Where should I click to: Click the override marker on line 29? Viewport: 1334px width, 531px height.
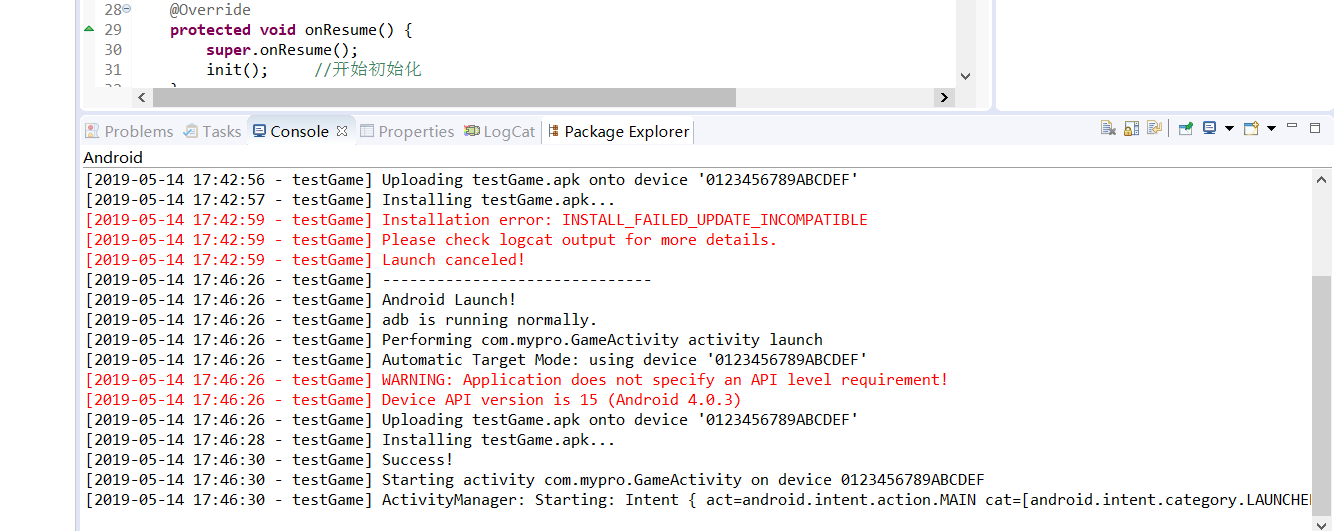pyautogui.click(x=89, y=29)
